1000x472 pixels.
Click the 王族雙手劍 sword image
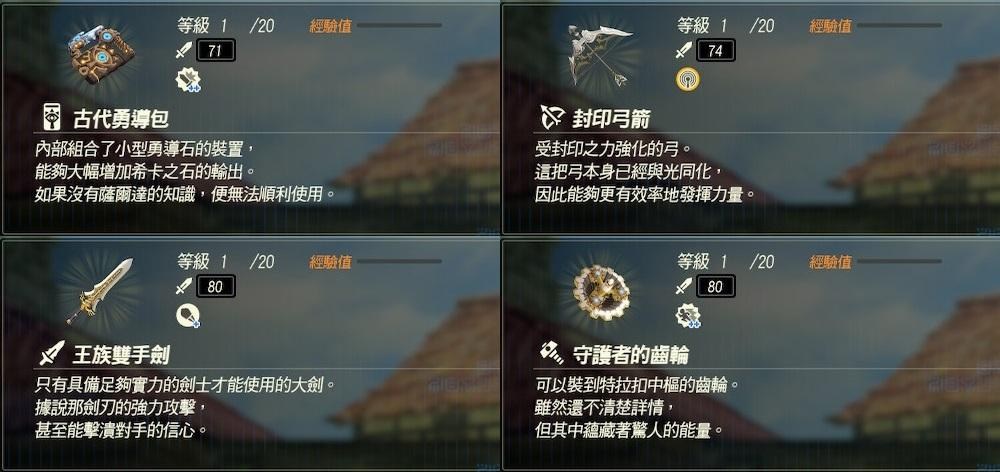coord(99,291)
